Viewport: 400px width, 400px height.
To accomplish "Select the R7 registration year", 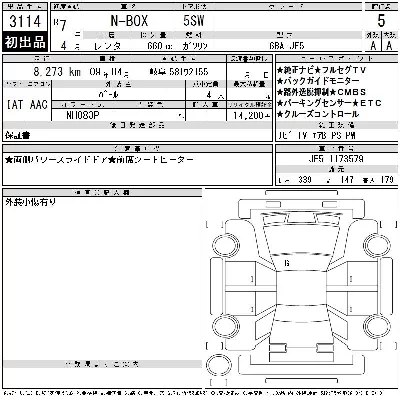I will tap(60, 24).
